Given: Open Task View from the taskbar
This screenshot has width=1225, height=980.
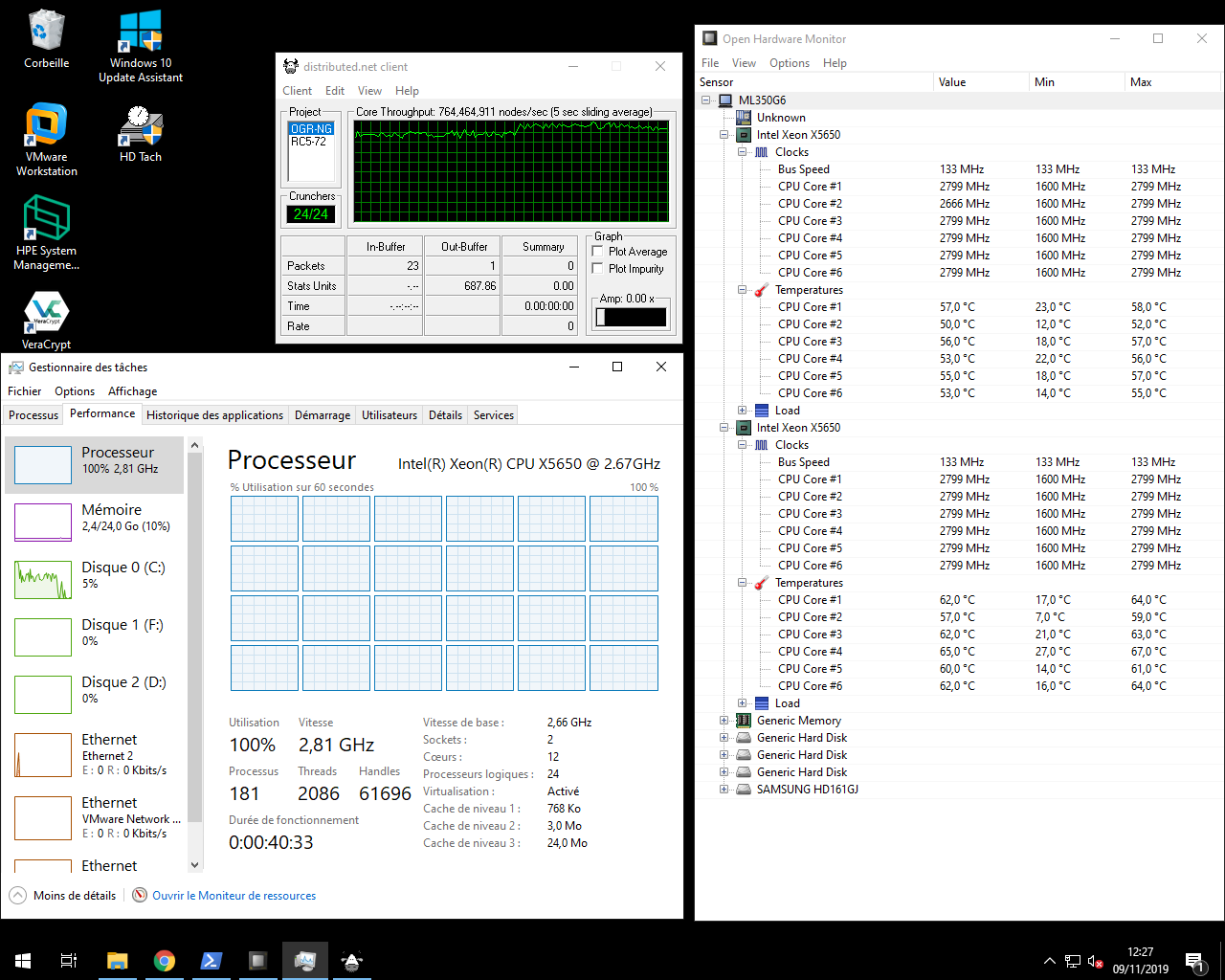Looking at the screenshot, I should pyautogui.click(x=69, y=960).
